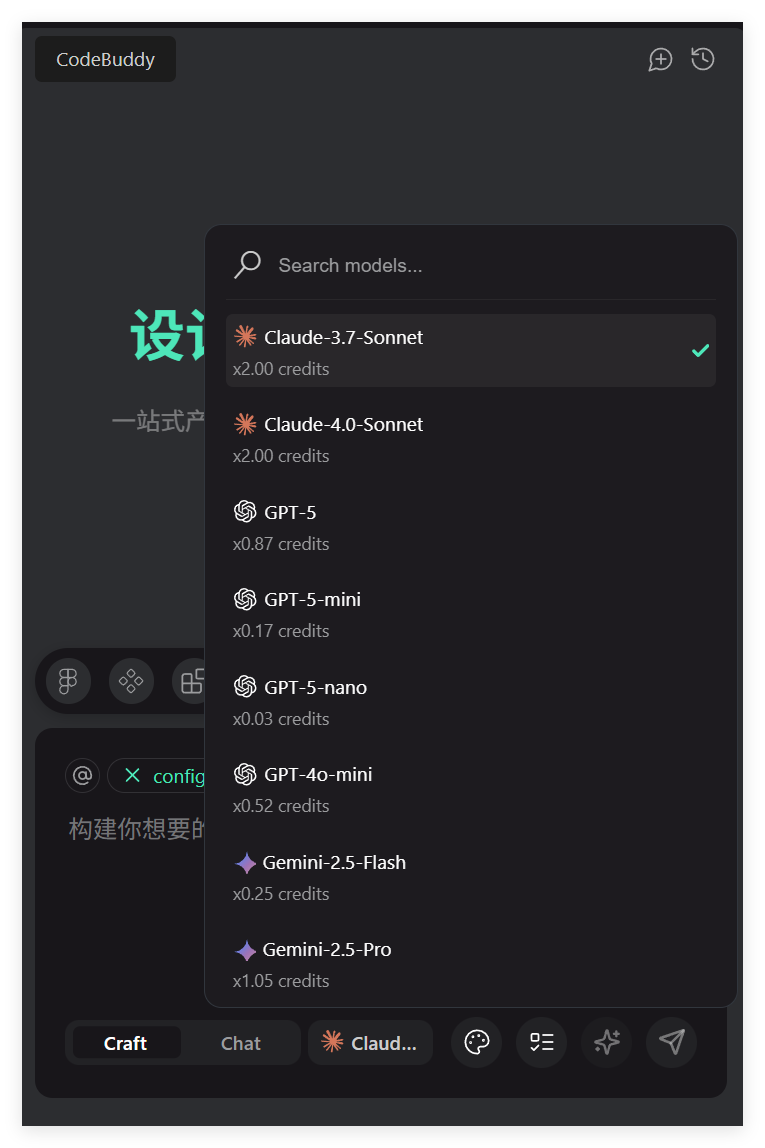Click the @ mention icon

pos(83,775)
